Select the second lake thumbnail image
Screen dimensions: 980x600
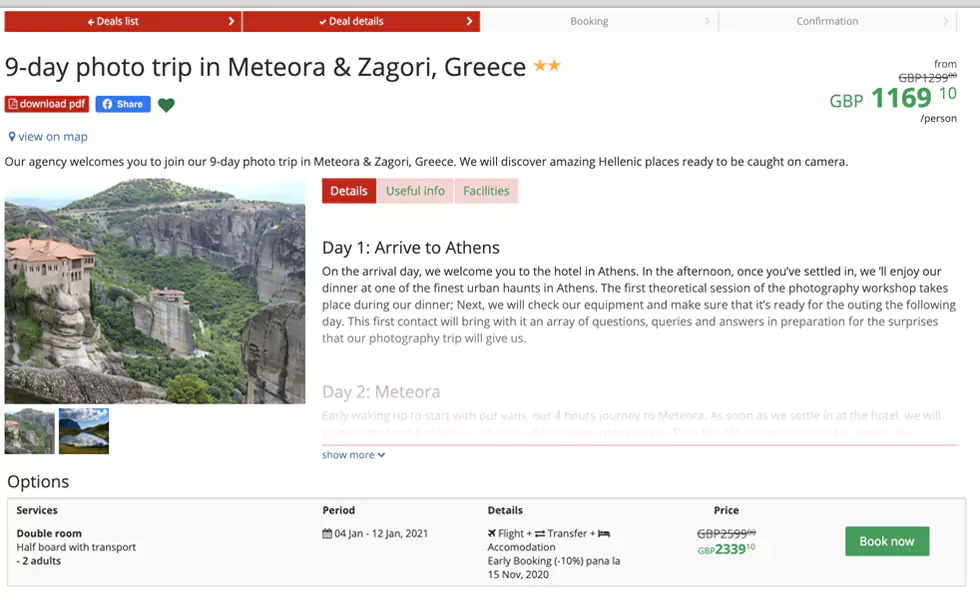coord(84,431)
